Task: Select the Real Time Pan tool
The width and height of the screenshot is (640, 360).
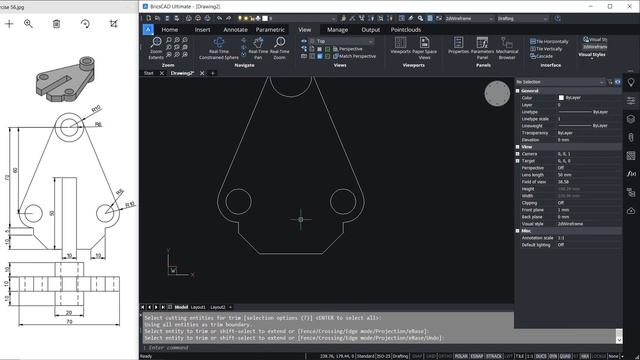Action: tap(258, 48)
